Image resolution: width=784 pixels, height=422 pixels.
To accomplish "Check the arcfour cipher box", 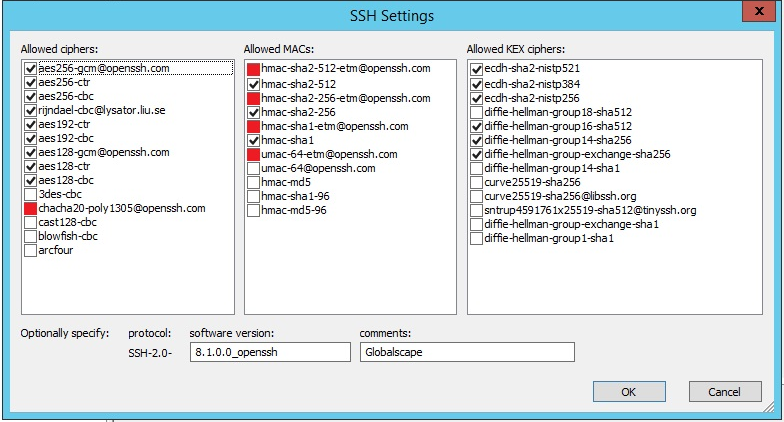I will 31,250.
